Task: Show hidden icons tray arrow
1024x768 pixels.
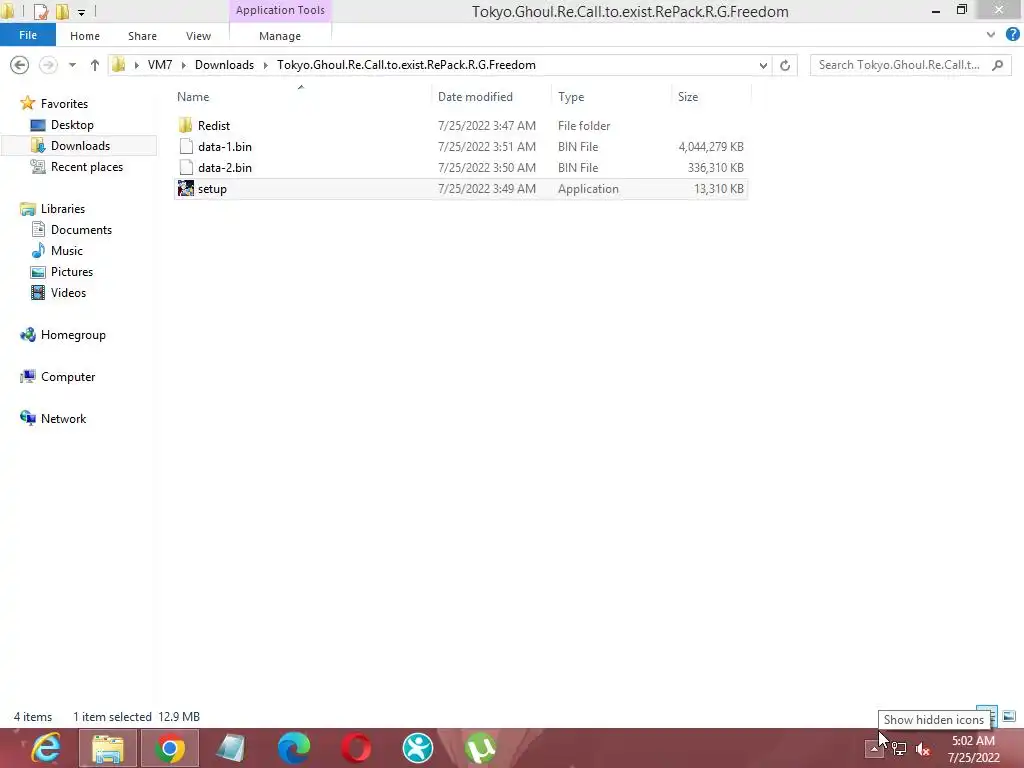Action: (x=874, y=749)
